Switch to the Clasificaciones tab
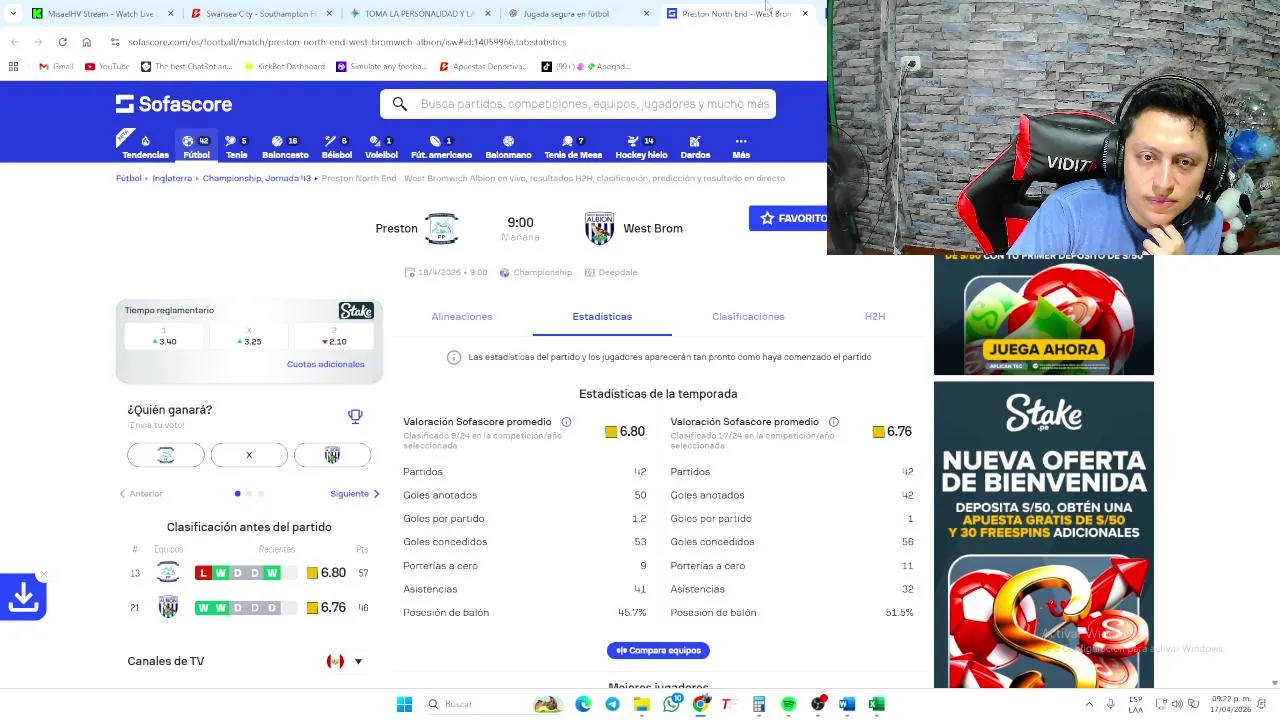 [748, 316]
